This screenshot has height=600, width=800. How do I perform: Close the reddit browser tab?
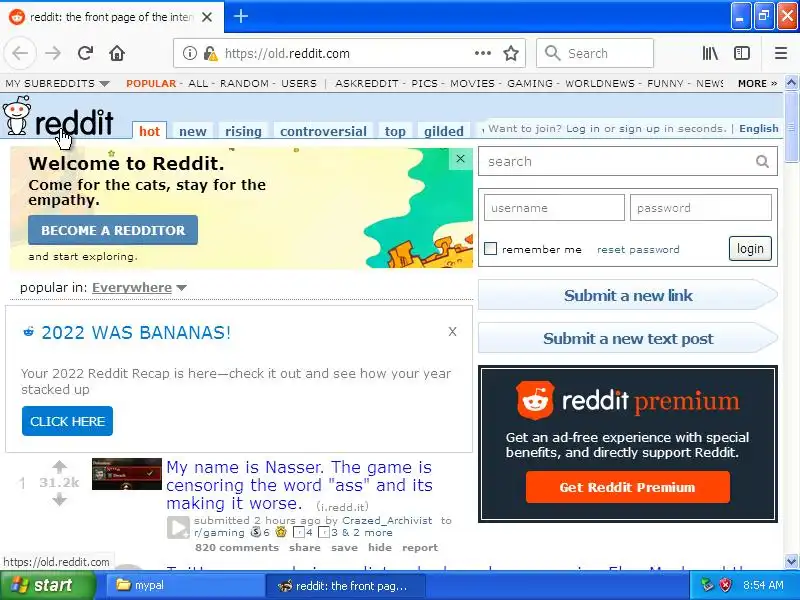pyautogui.click(x=207, y=17)
